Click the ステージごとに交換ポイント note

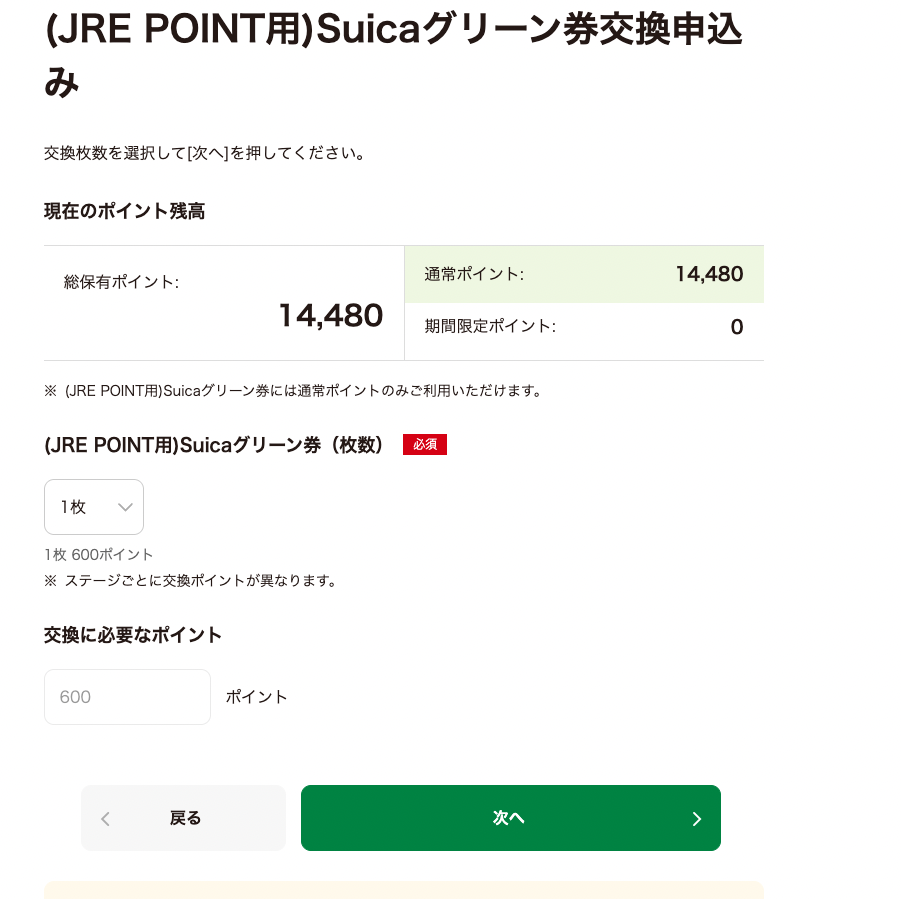pos(190,581)
